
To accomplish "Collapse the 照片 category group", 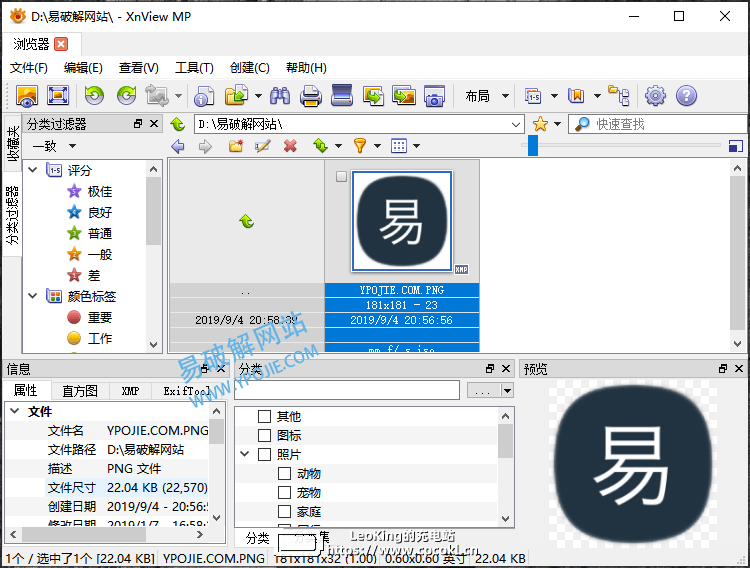I will coord(244,454).
